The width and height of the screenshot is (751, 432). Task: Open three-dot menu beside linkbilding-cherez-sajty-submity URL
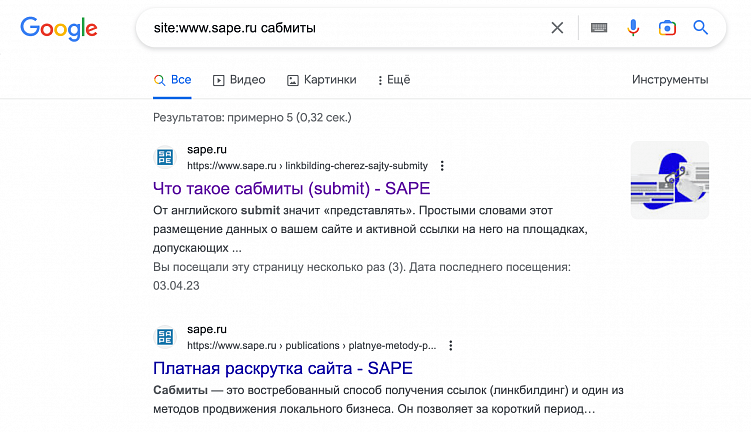coord(442,166)
